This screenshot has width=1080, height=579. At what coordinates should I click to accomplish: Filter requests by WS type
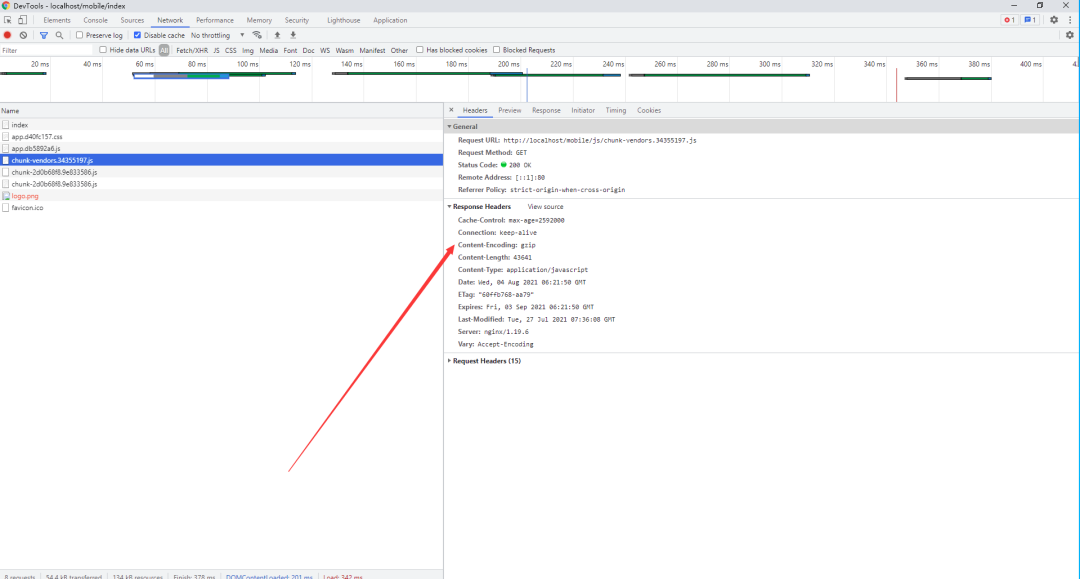tap(325, 50)
